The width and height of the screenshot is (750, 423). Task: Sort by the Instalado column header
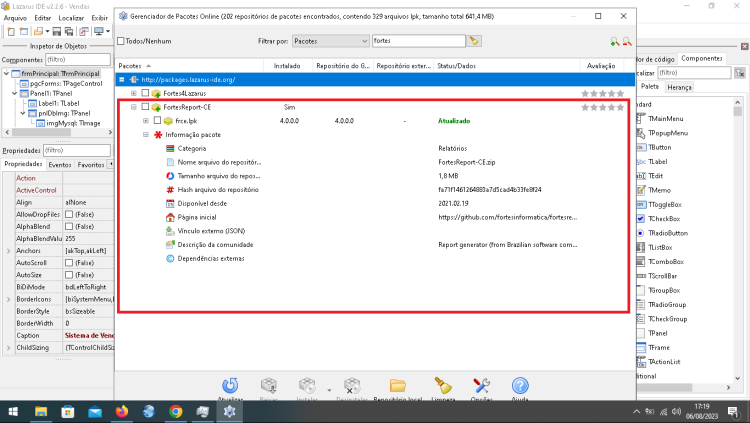[287, 66]
